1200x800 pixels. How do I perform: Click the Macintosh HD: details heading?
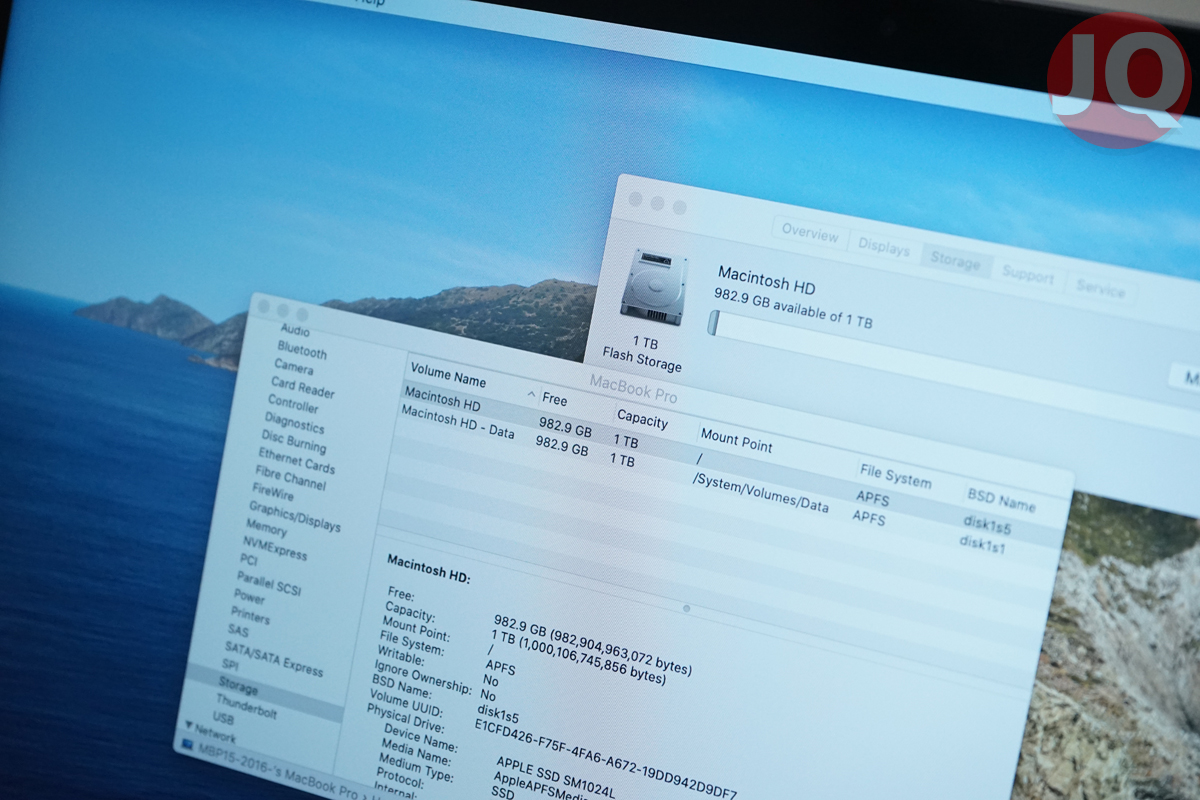click(429, 569)
